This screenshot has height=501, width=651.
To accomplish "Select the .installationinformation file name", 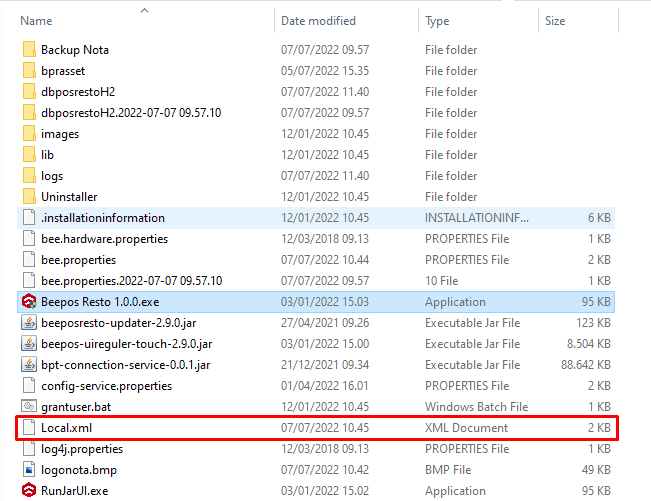I will coord(103,218).
